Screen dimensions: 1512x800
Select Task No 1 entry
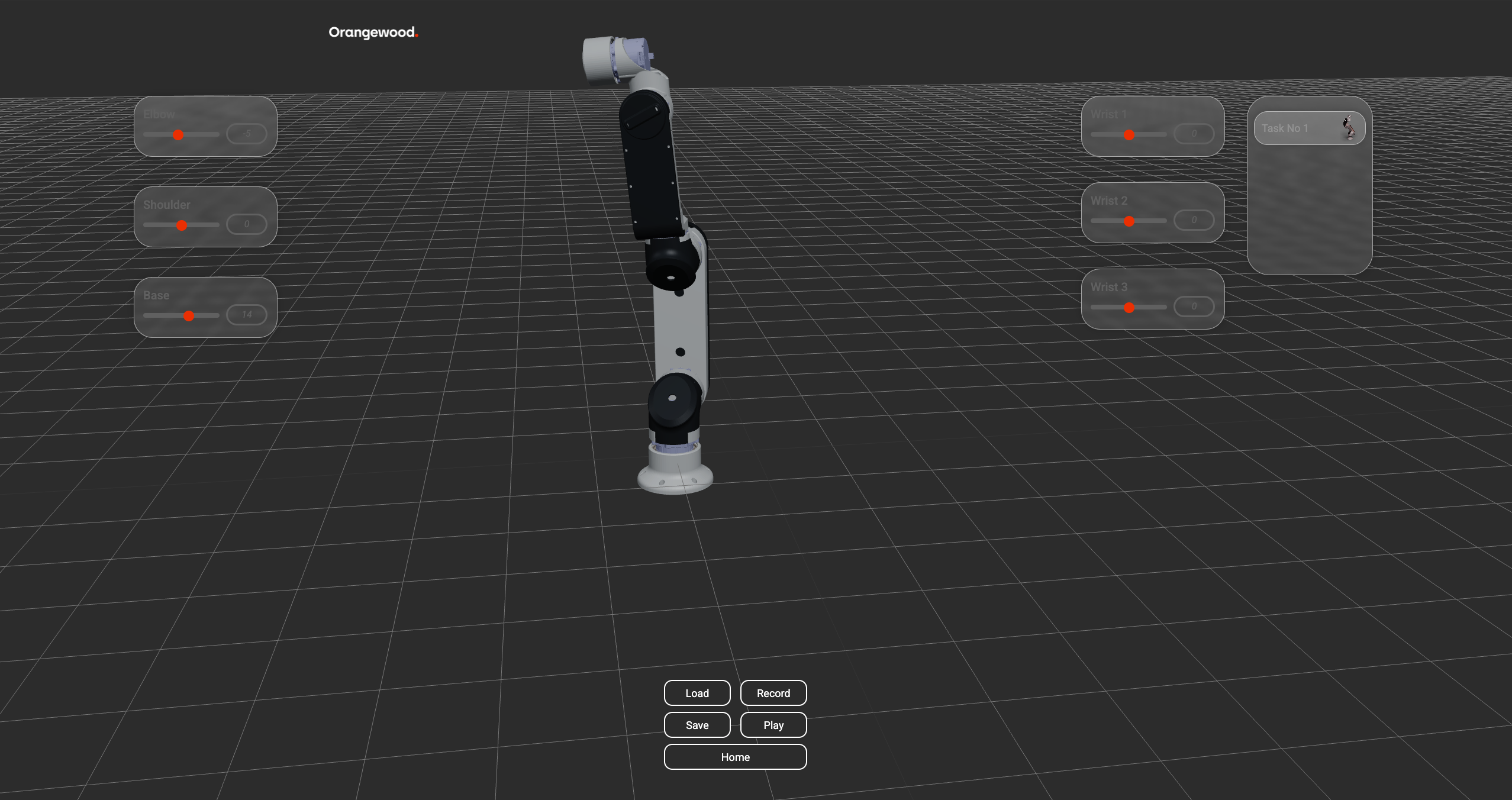[1310, 128]
